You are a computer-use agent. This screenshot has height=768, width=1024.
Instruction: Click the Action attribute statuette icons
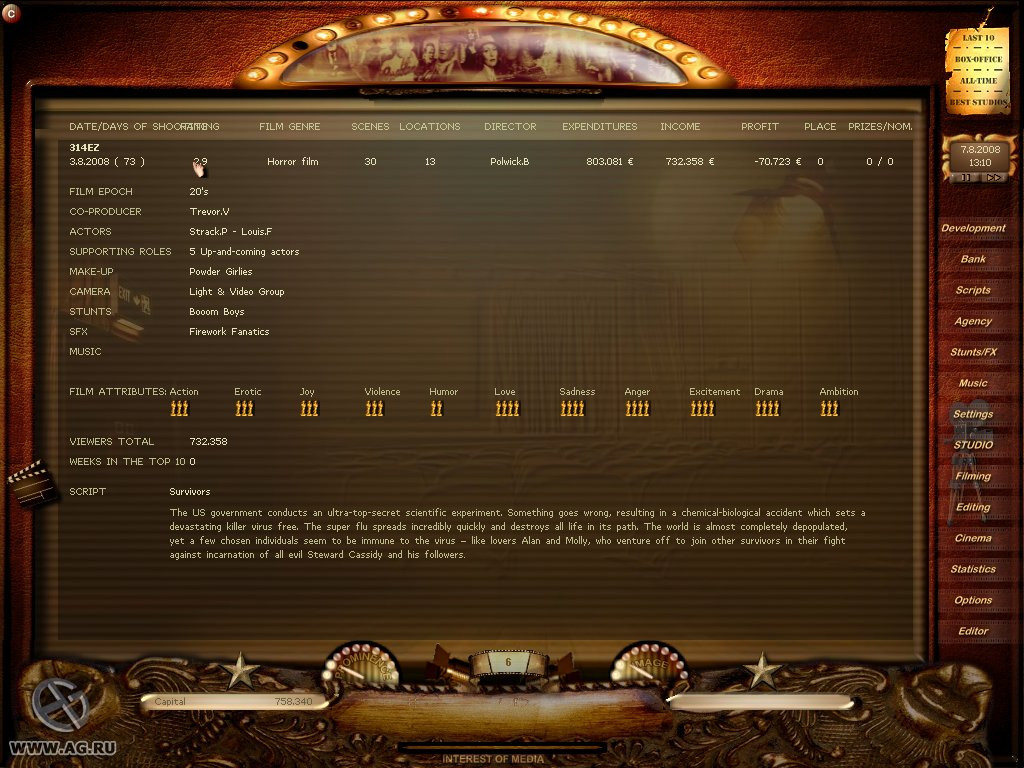click(x=179, y=409)
